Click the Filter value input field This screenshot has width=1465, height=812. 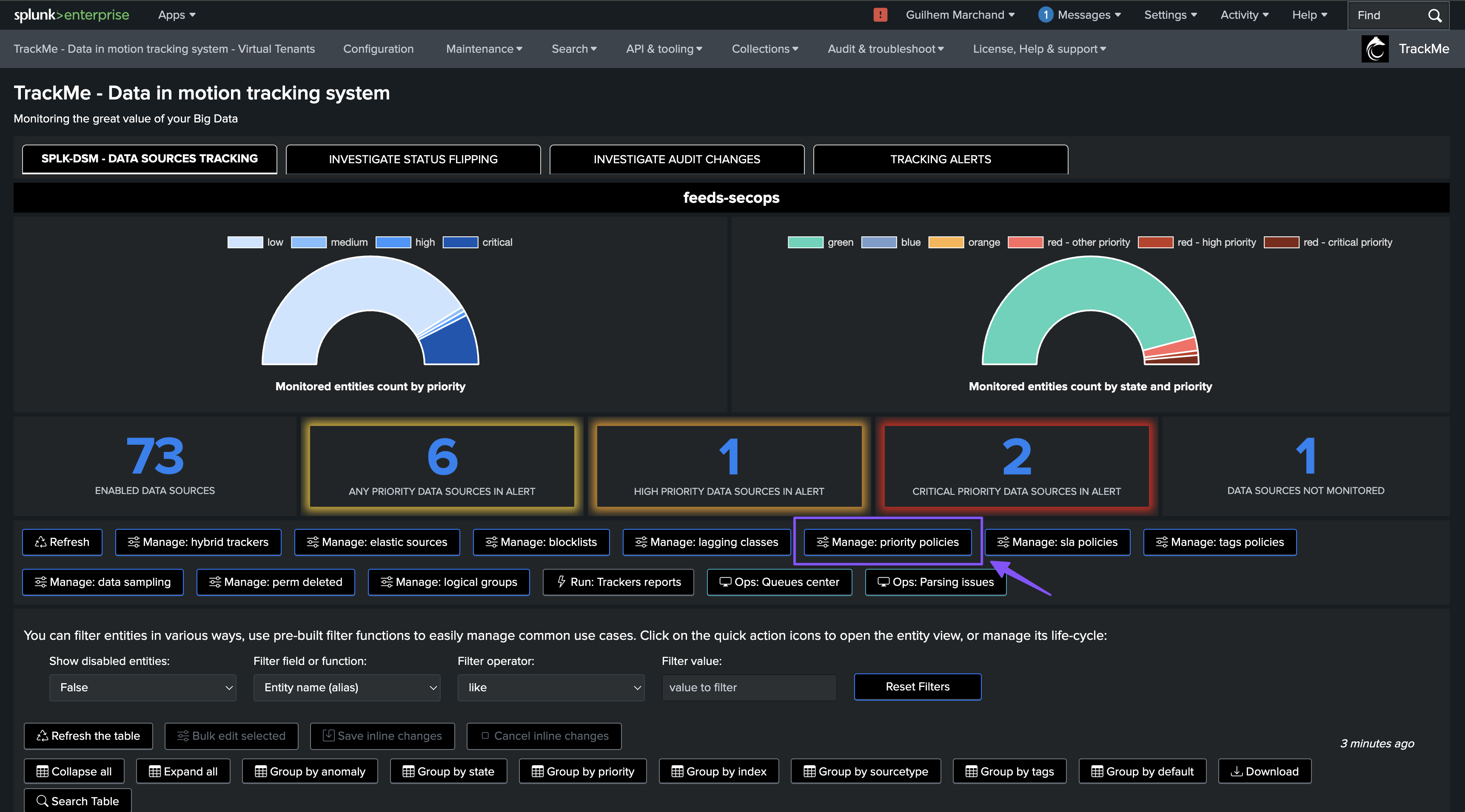749,687
